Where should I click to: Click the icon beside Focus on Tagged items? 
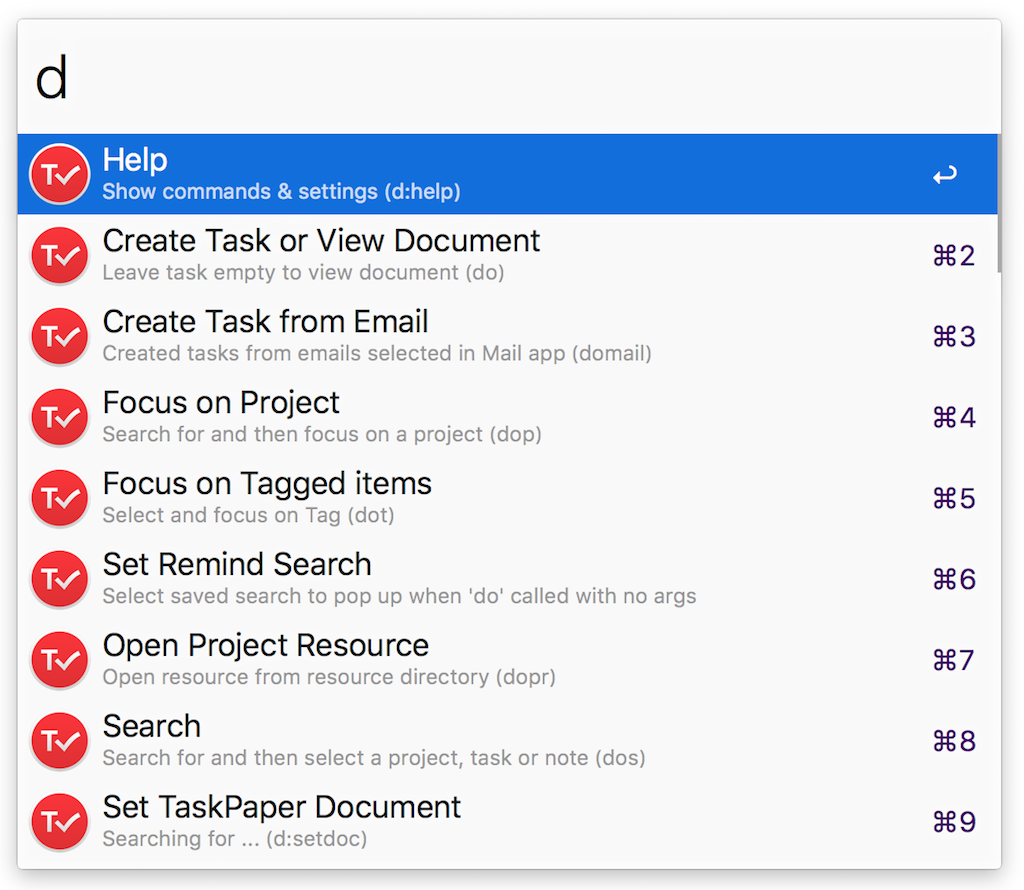pyautogui.click(x=60, y=499)
